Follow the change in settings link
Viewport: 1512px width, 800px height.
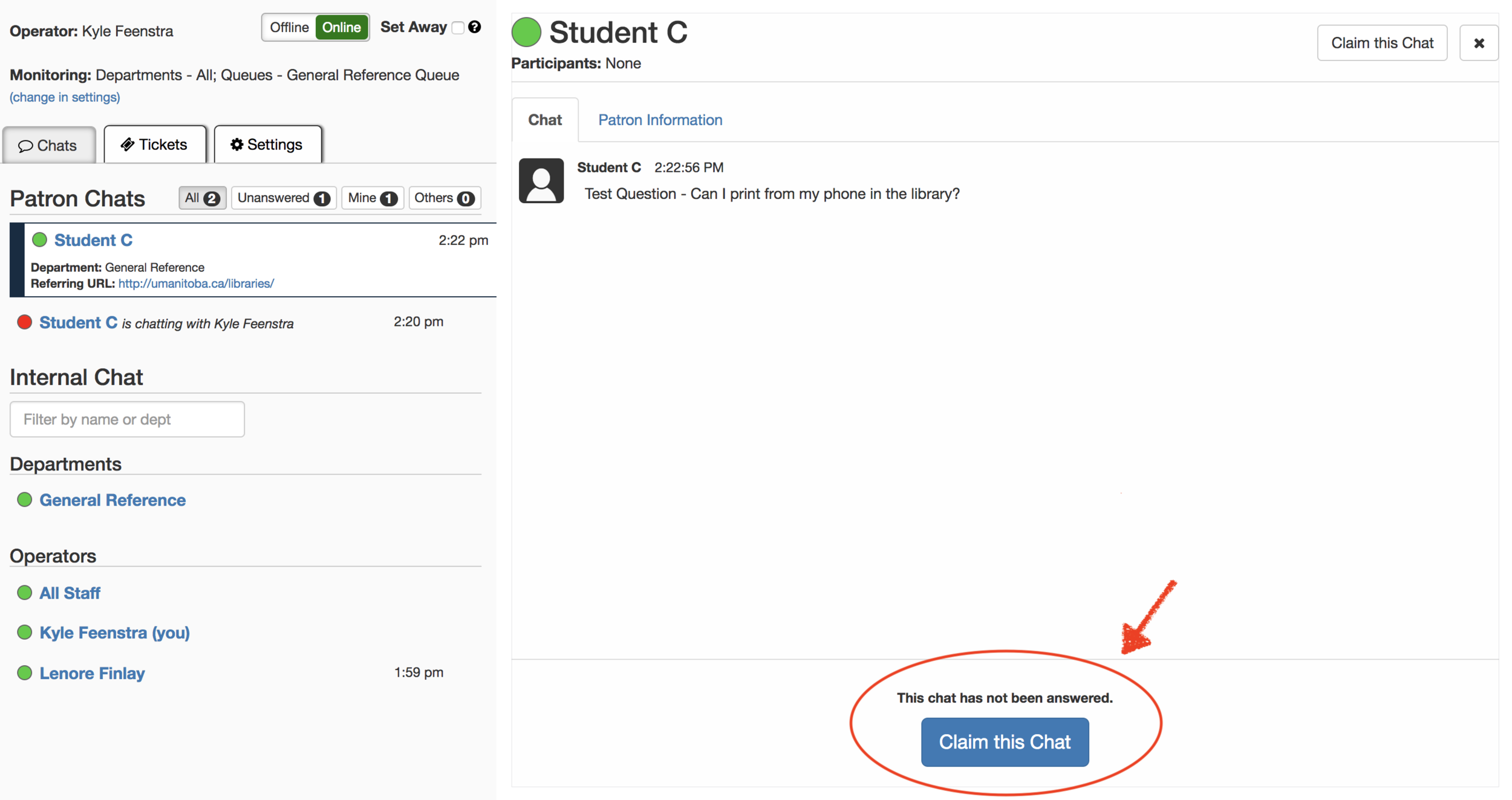[65, 97]
